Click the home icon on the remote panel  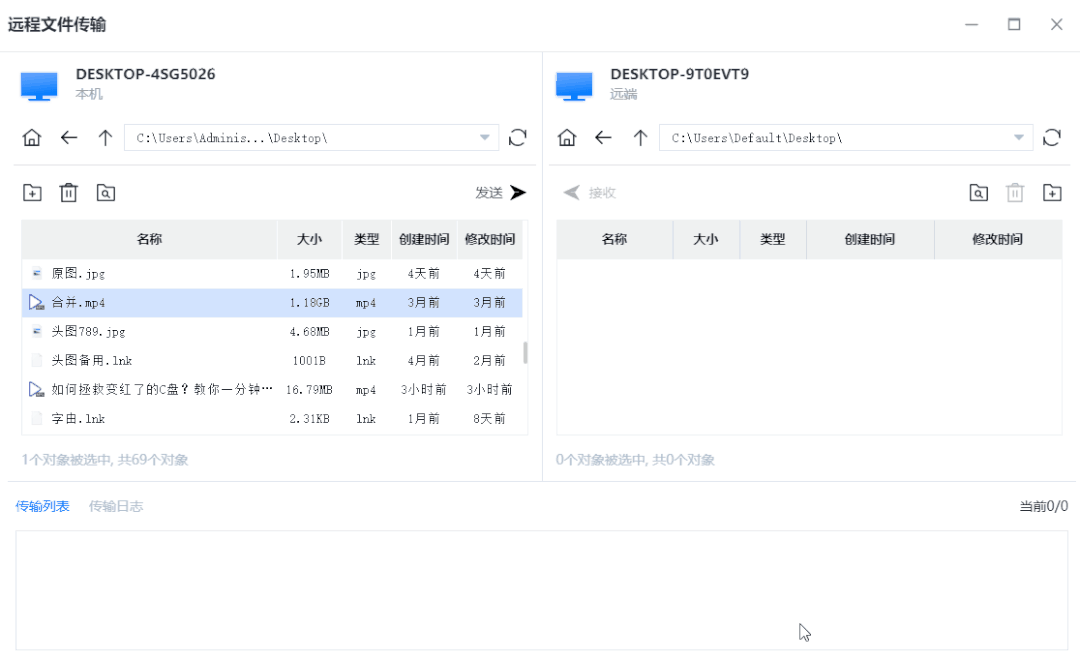click(567, 137)
